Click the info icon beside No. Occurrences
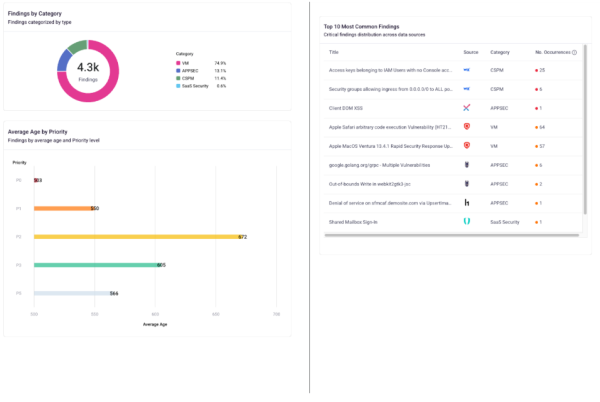 pos(574,51)
